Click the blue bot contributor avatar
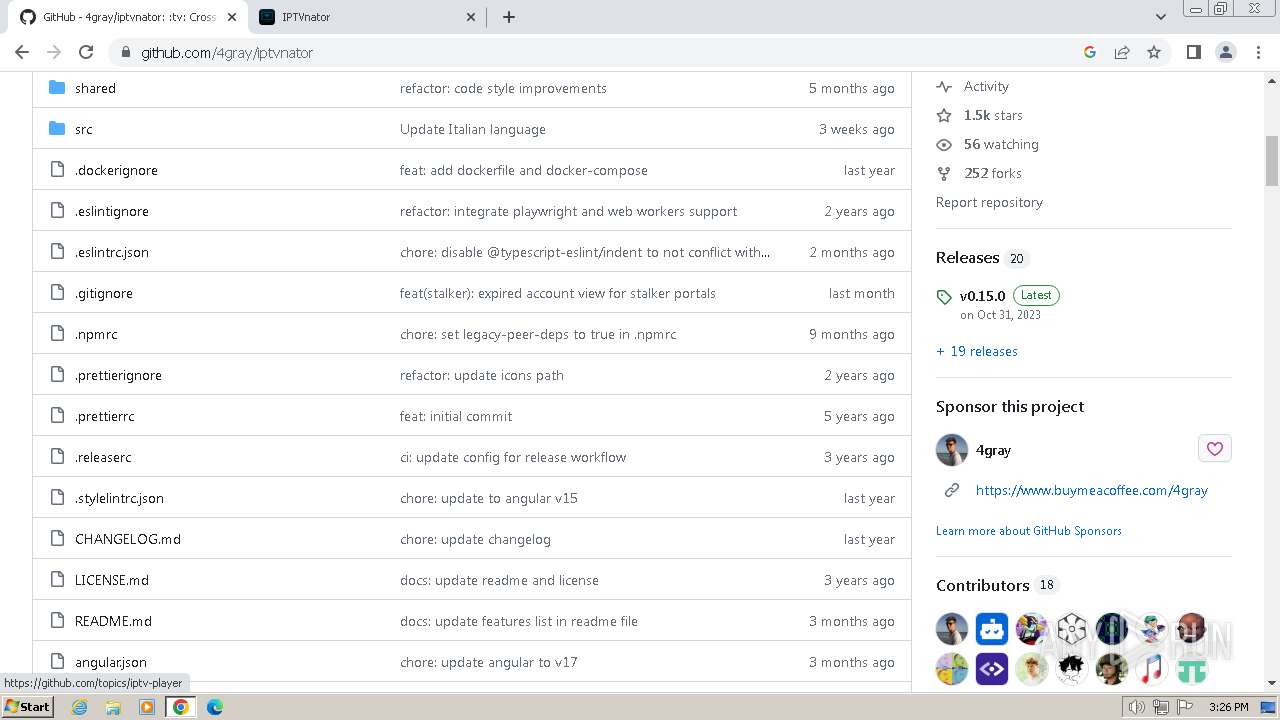The width and height of the screenshot is (1280, 720). [x=992, y=629]
